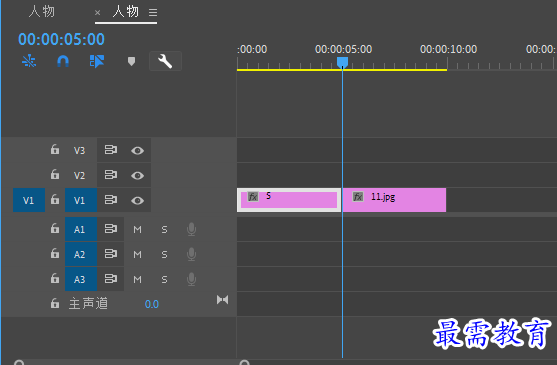Screen dimensions: 557x365
Task: Mute track A1 with M button
Action: (x=137, y=230)
